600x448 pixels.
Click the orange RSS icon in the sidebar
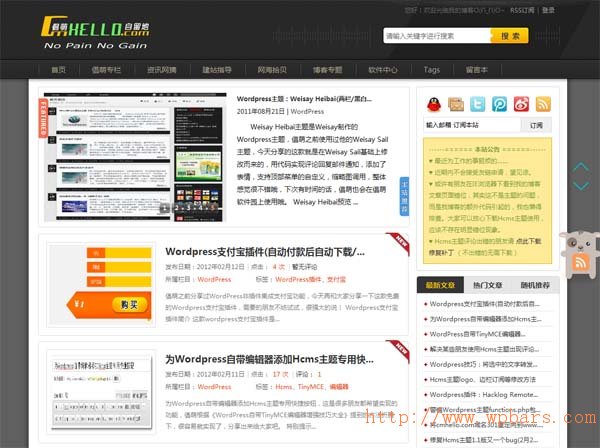click(543, 104)
